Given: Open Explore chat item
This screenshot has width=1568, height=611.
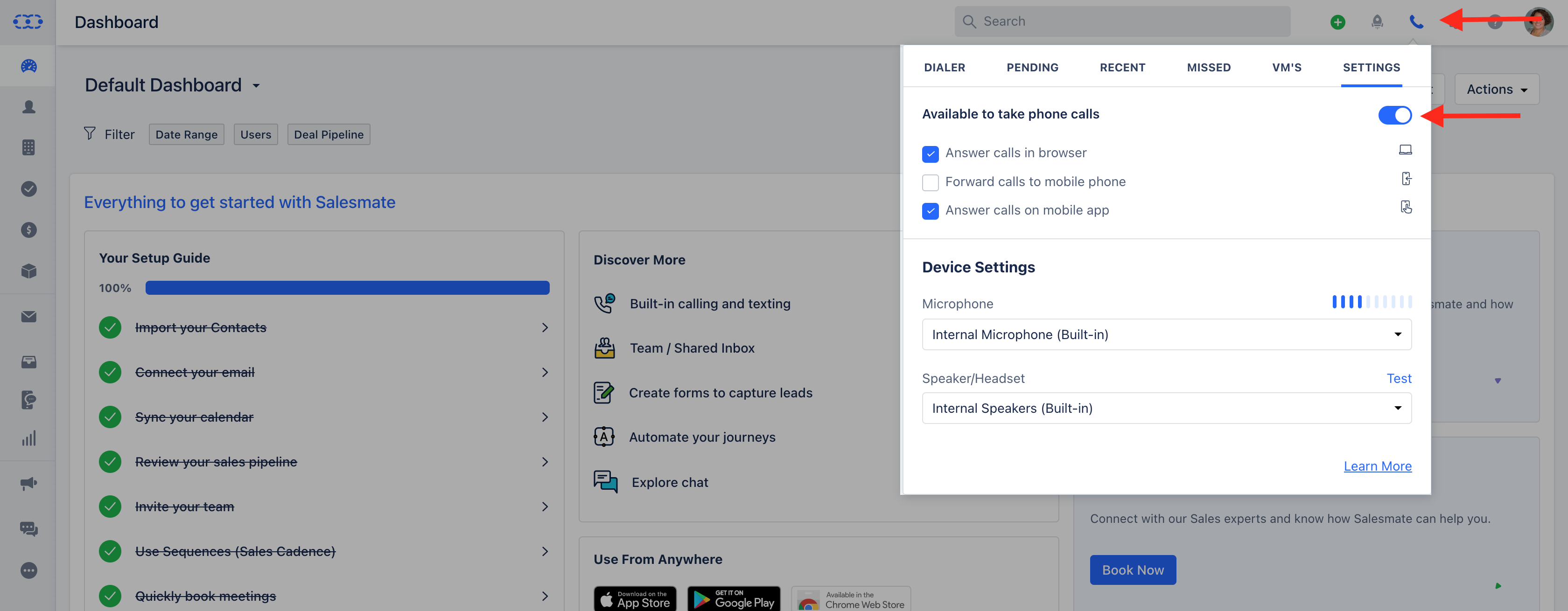Looking at the screenshot, I should click(651, 483).
